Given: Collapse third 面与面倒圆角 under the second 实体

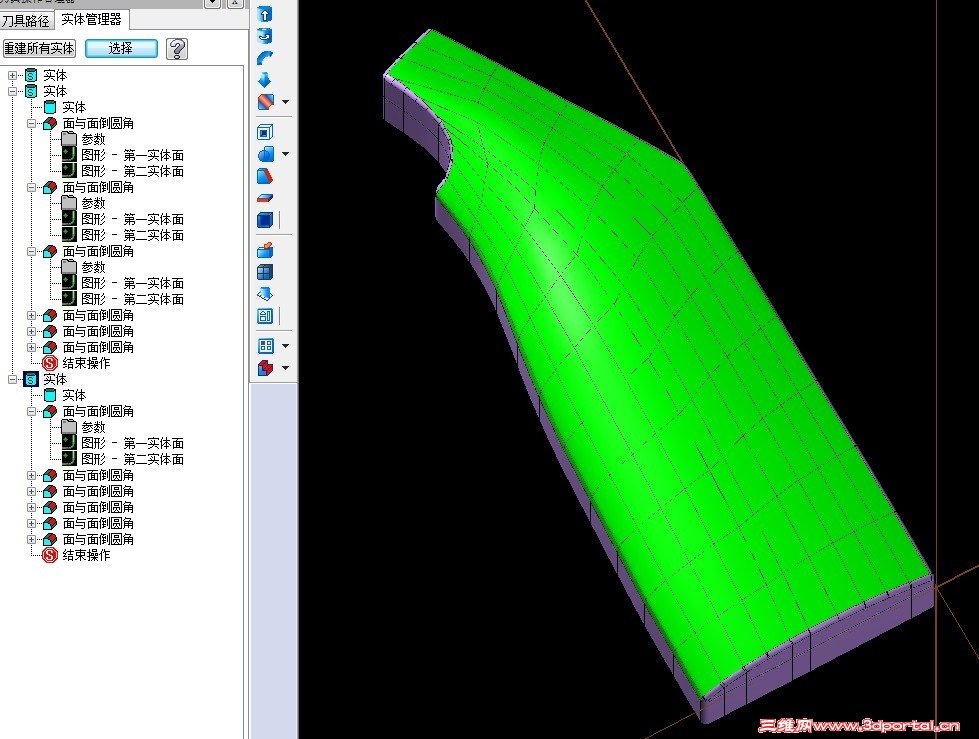Looking at the screenshot, I should point(32,252).
